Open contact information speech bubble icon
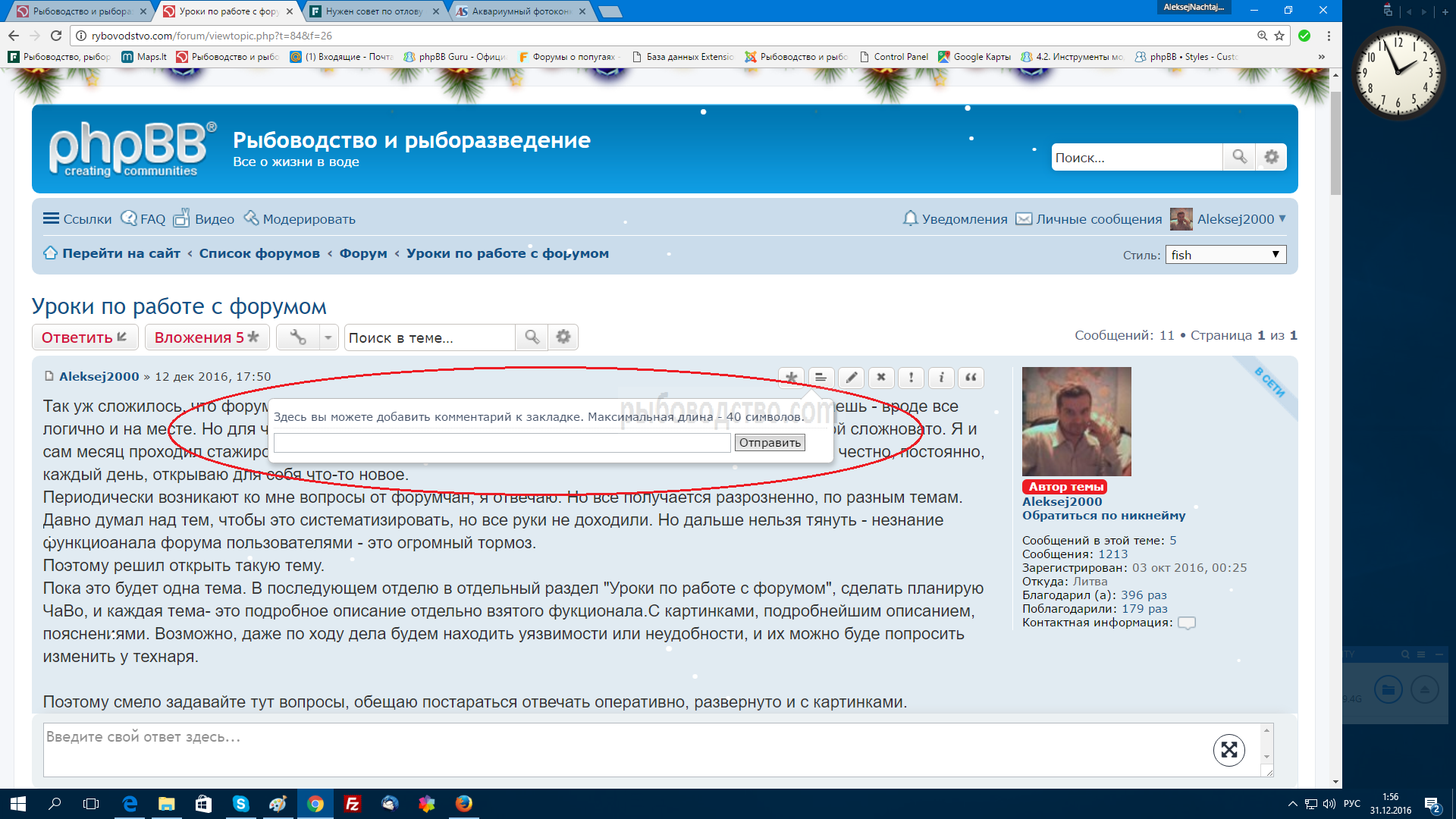 [x=1187, y=623]
